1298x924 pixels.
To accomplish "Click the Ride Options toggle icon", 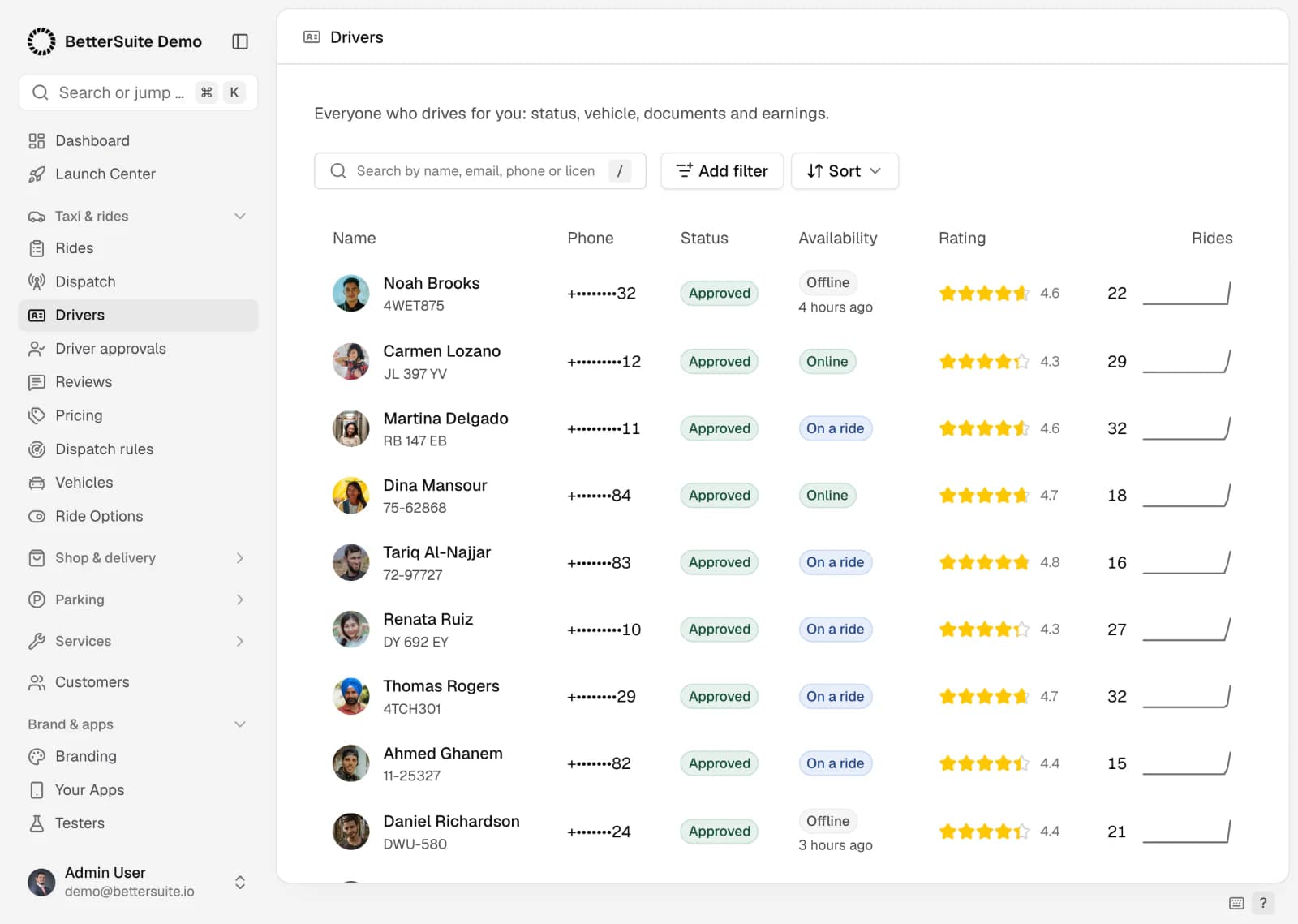I will 37,516.
